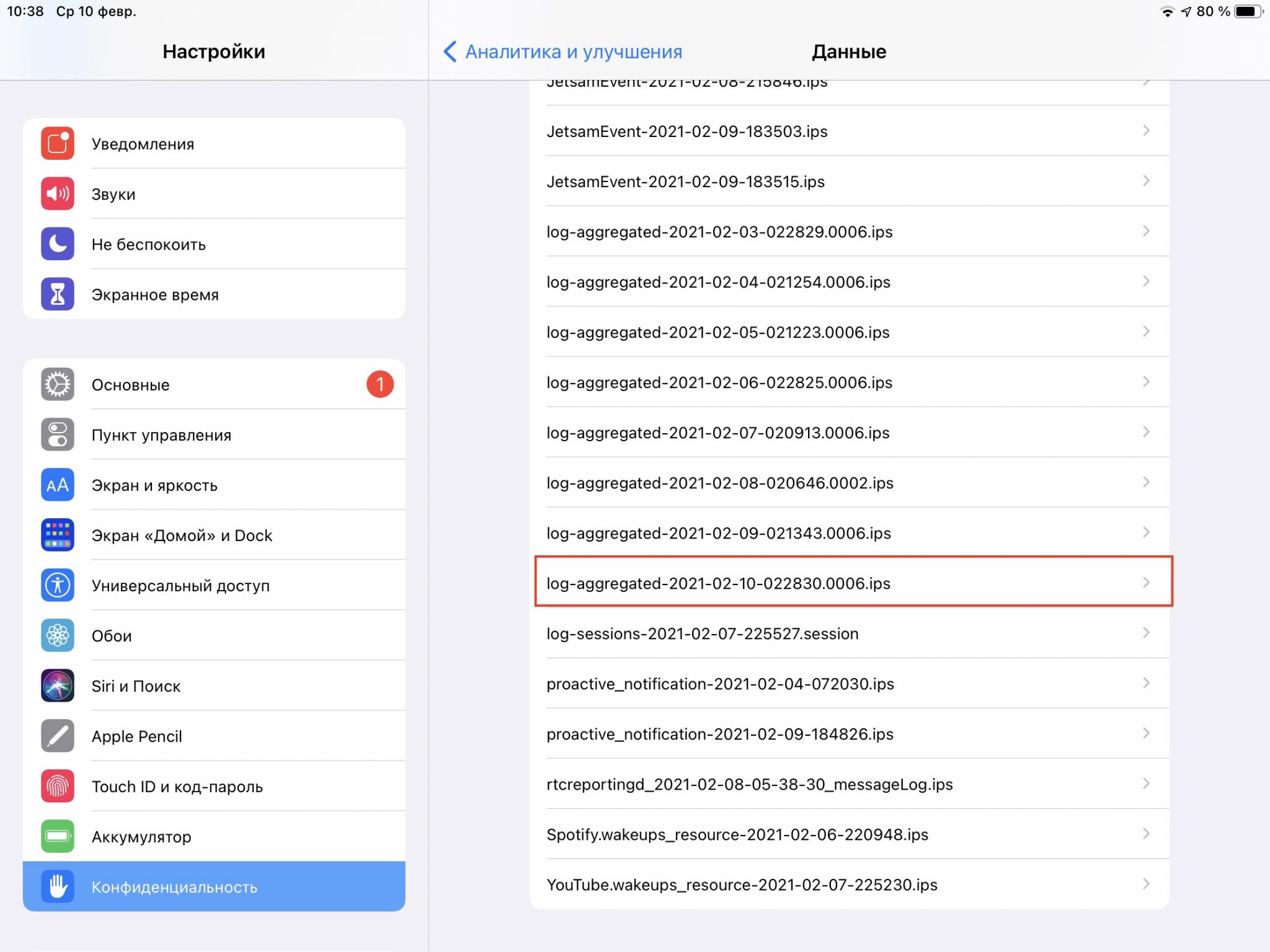The image size is (1270, 952).
Task: Expand log-aggregated-2021-02-10-022830.0006.ips
Action: pyautogui.click(x=849, y=582)
